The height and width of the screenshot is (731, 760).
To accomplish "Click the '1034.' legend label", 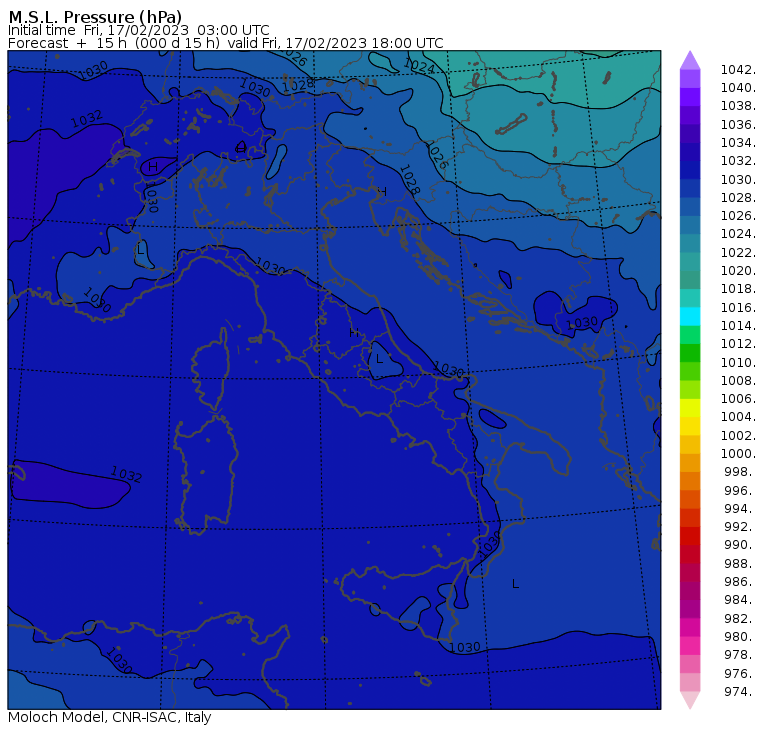I will pos(738,143).
